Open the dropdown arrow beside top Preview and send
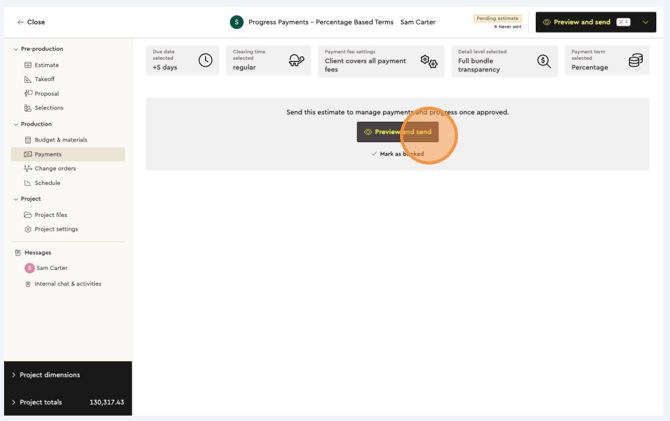 [646, 22]
